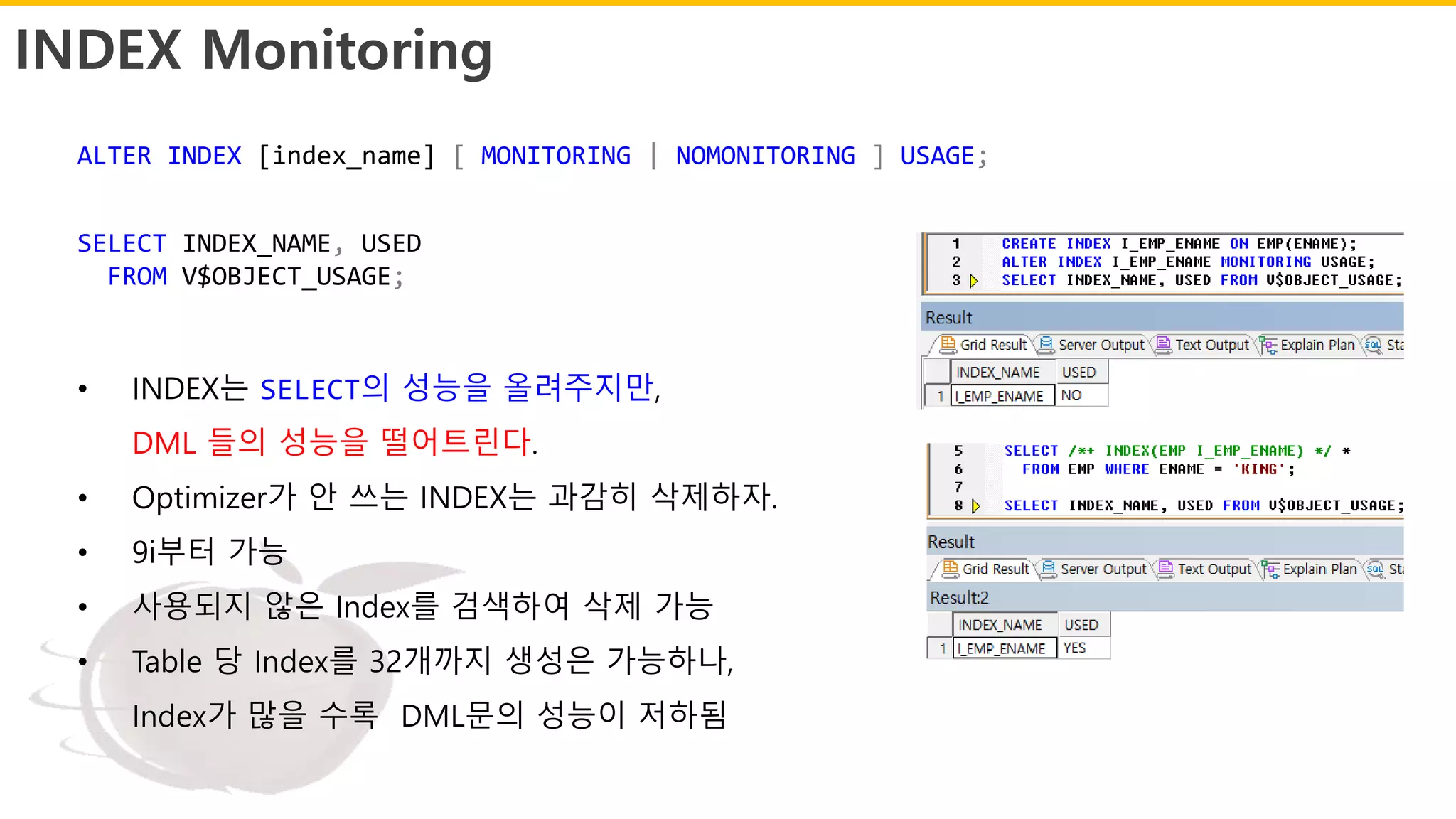Open Server Output tab in upper Result panel
This screenshot has width=1456, height=819.
click(1093, 345)
